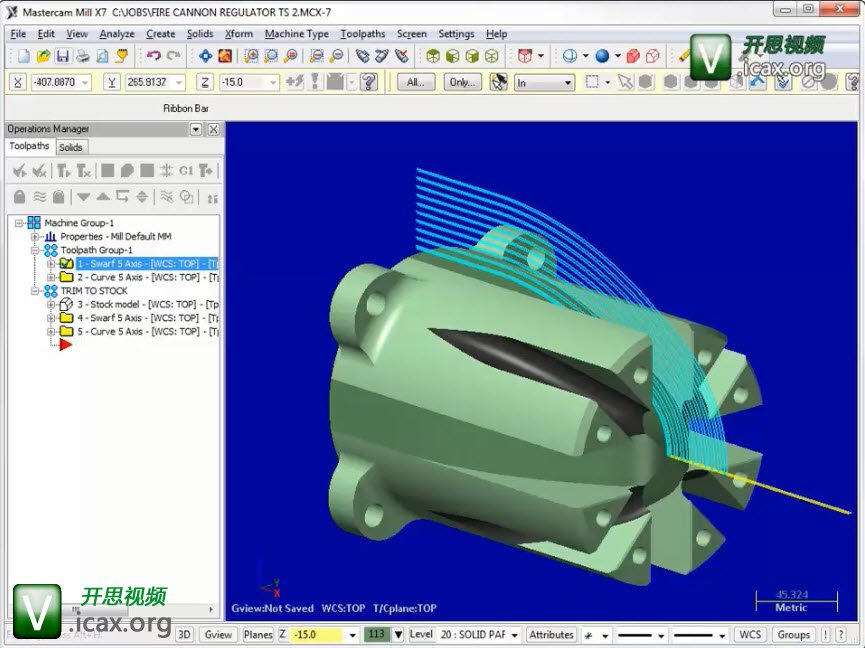865x648 pixels.
Task: Click the Fit to screen icon
Action: coord(205,56)
